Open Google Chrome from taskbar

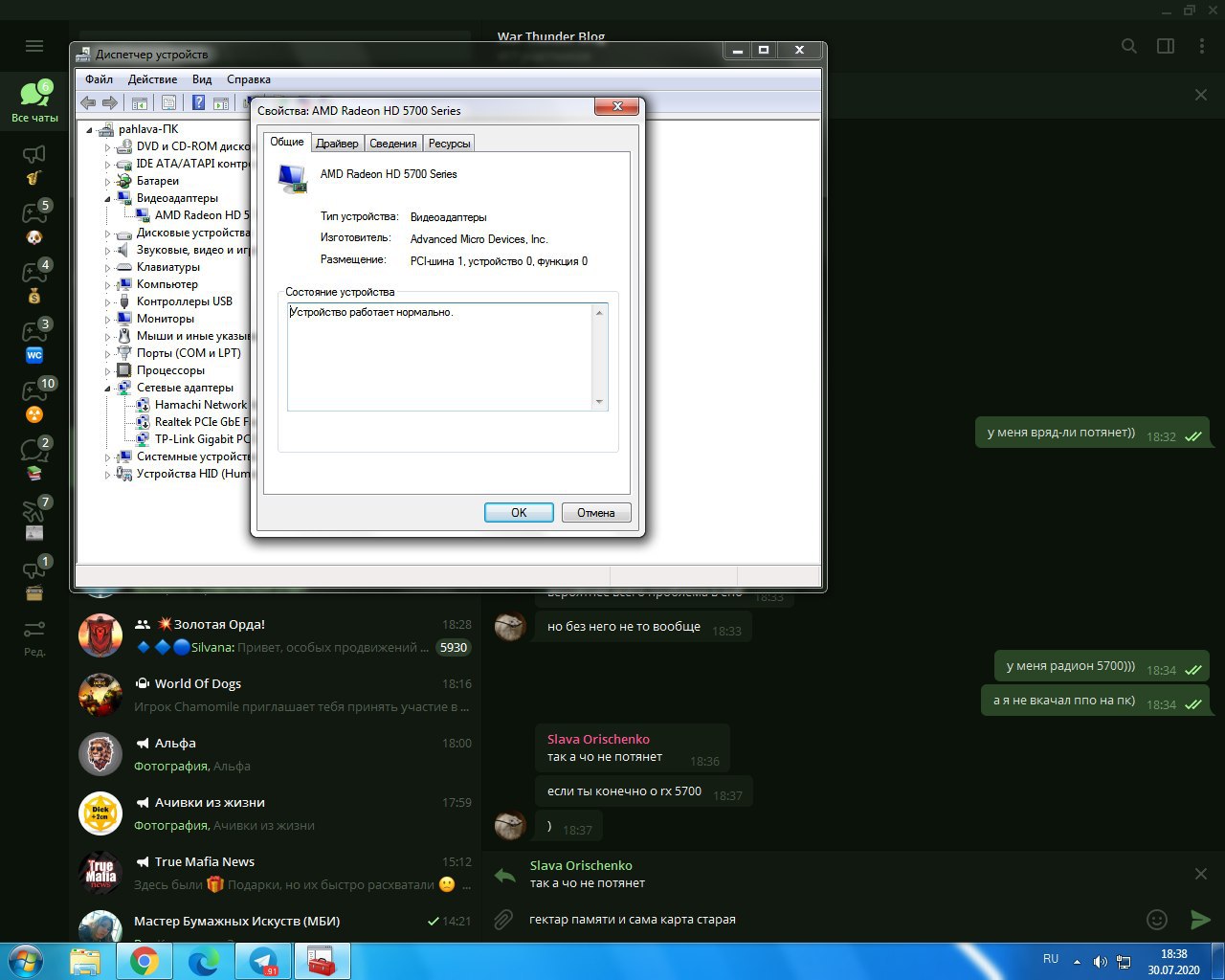145,961
